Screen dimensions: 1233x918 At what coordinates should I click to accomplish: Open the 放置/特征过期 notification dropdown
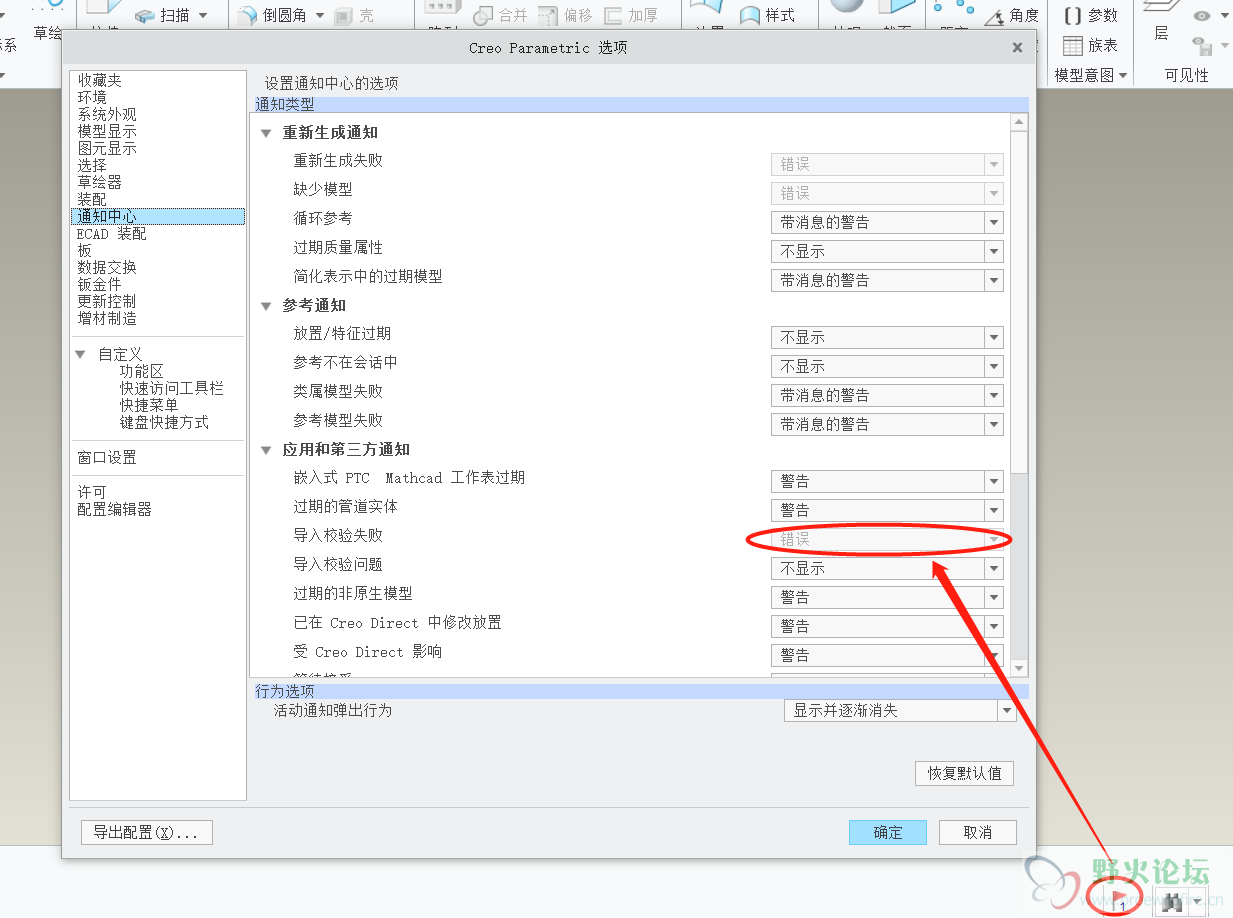point(887,337)
